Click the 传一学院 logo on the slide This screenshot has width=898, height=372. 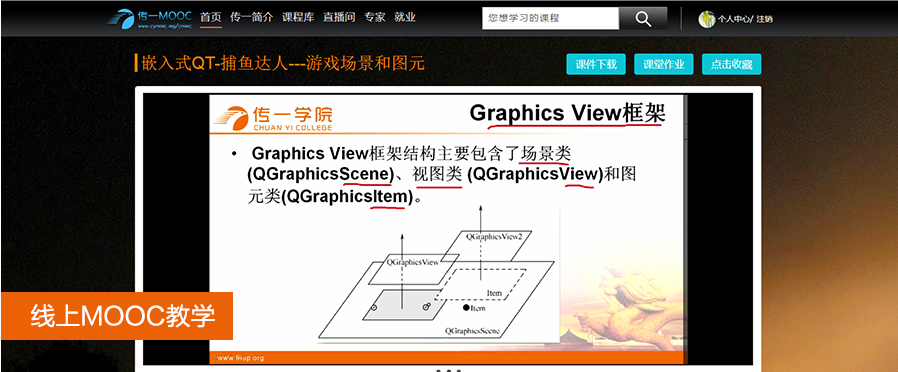click(x=273, y=118)
